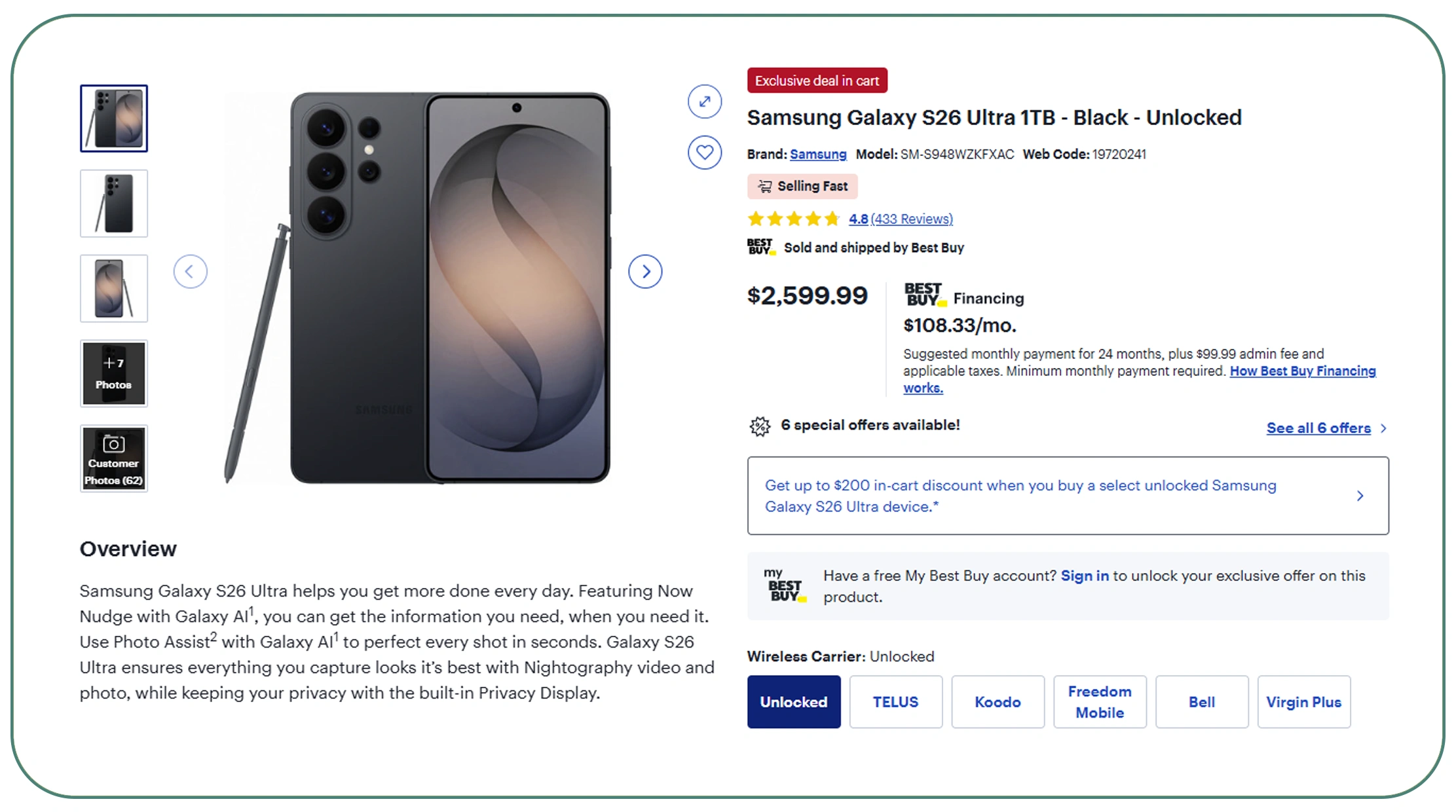Advance to next product image arrow
Image resolution: width=1456 pixels, height=812 pixels.
point(645,272)
